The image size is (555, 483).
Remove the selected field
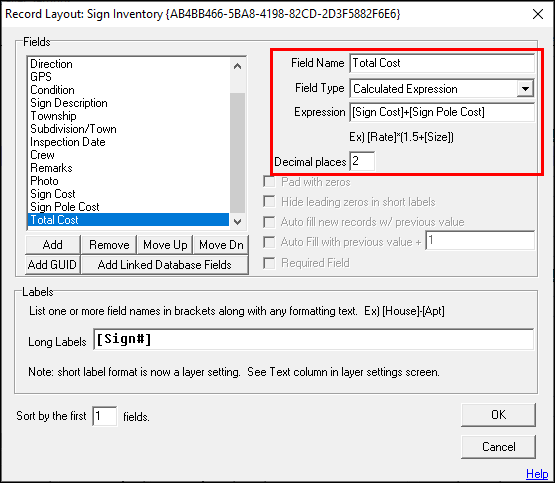tap(109, 245)
